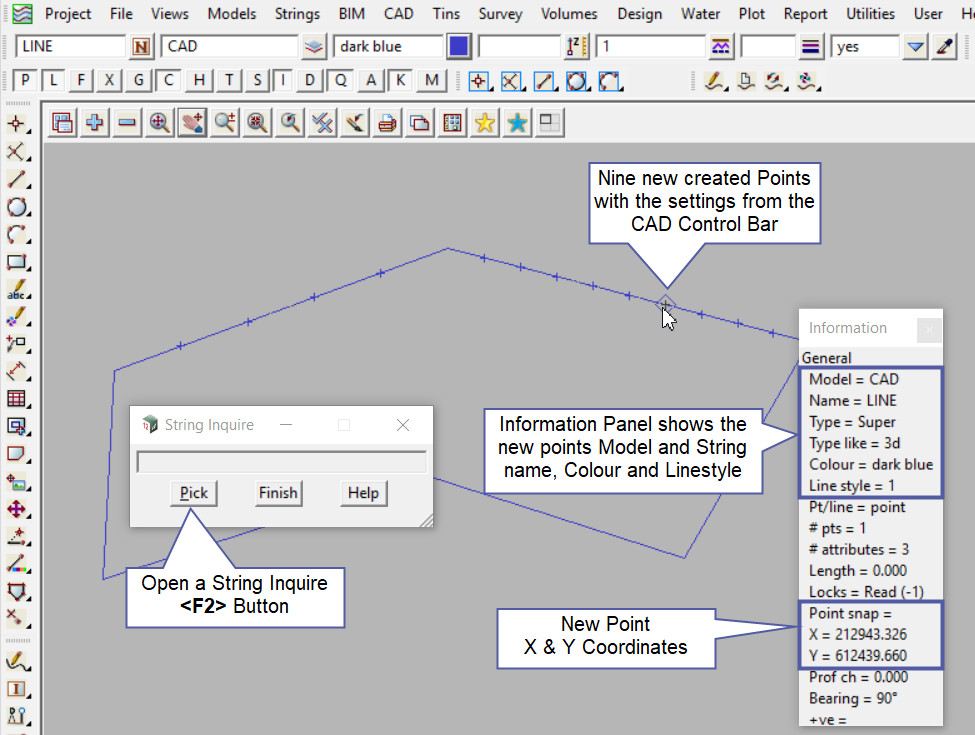The width and height of the screenshot is (975, 735).
Task: Click the yellow star icon
Action: (485, 122)
